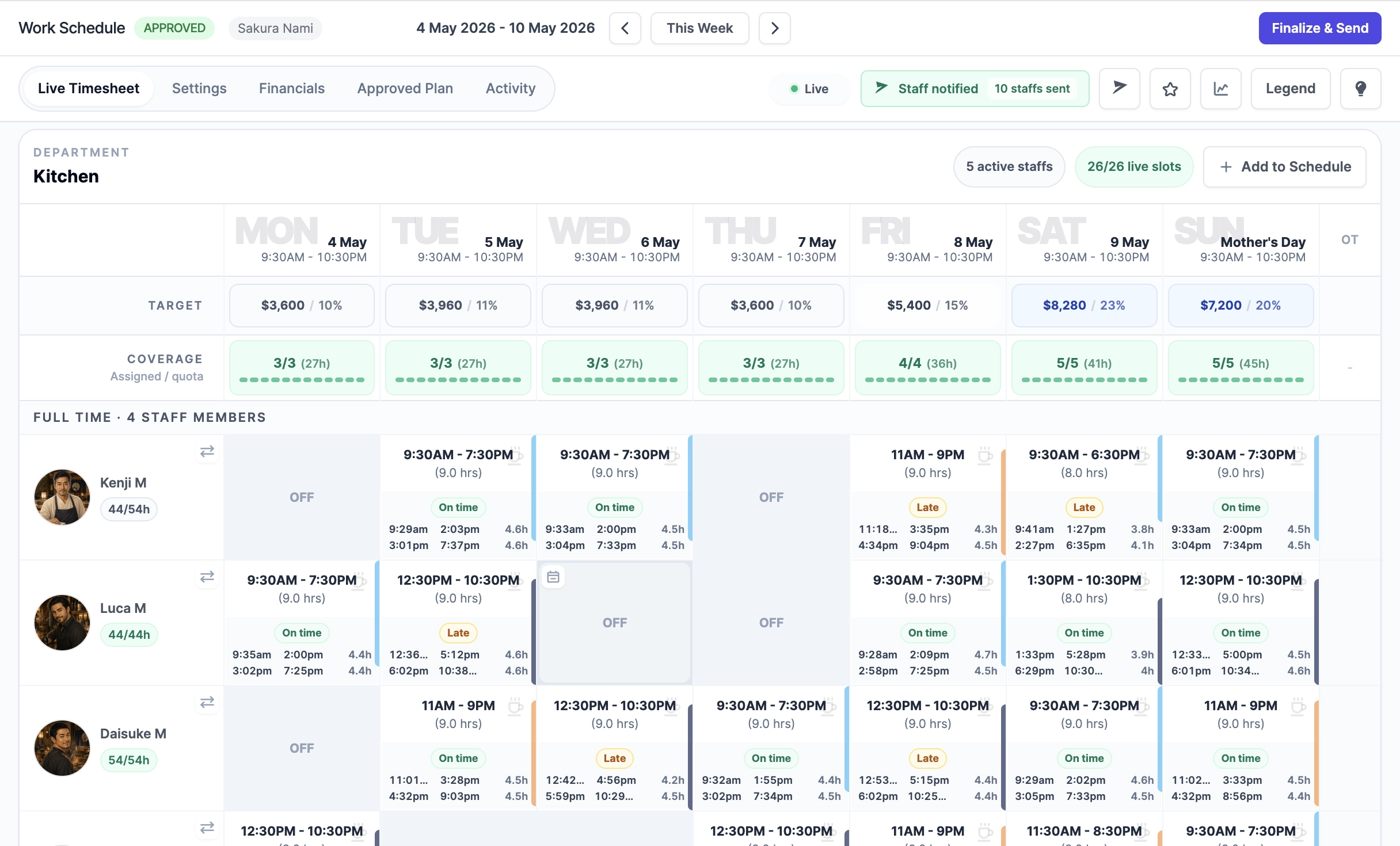Screen dimensions: 1400x846
Task: Open the Legend button
Action: [1290, 89]
